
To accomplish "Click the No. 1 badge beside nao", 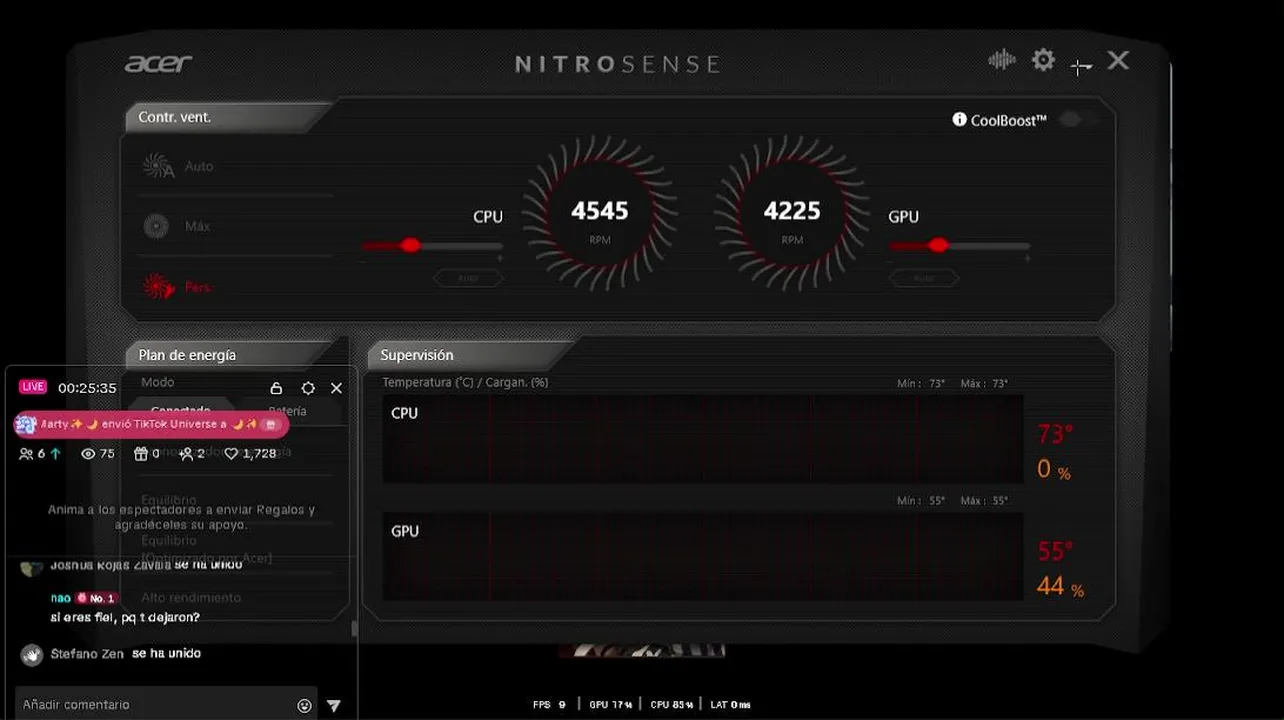I will coord(97,598).
